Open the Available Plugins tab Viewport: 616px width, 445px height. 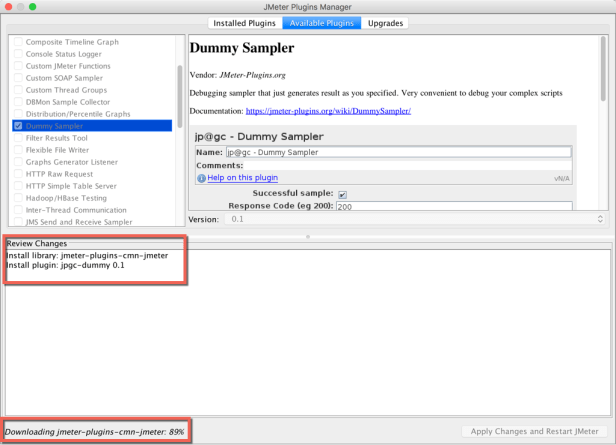click(321, 23)
